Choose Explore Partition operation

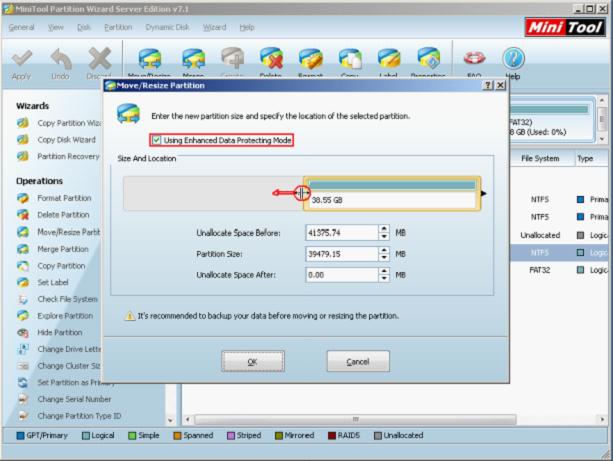pos(55,316)
